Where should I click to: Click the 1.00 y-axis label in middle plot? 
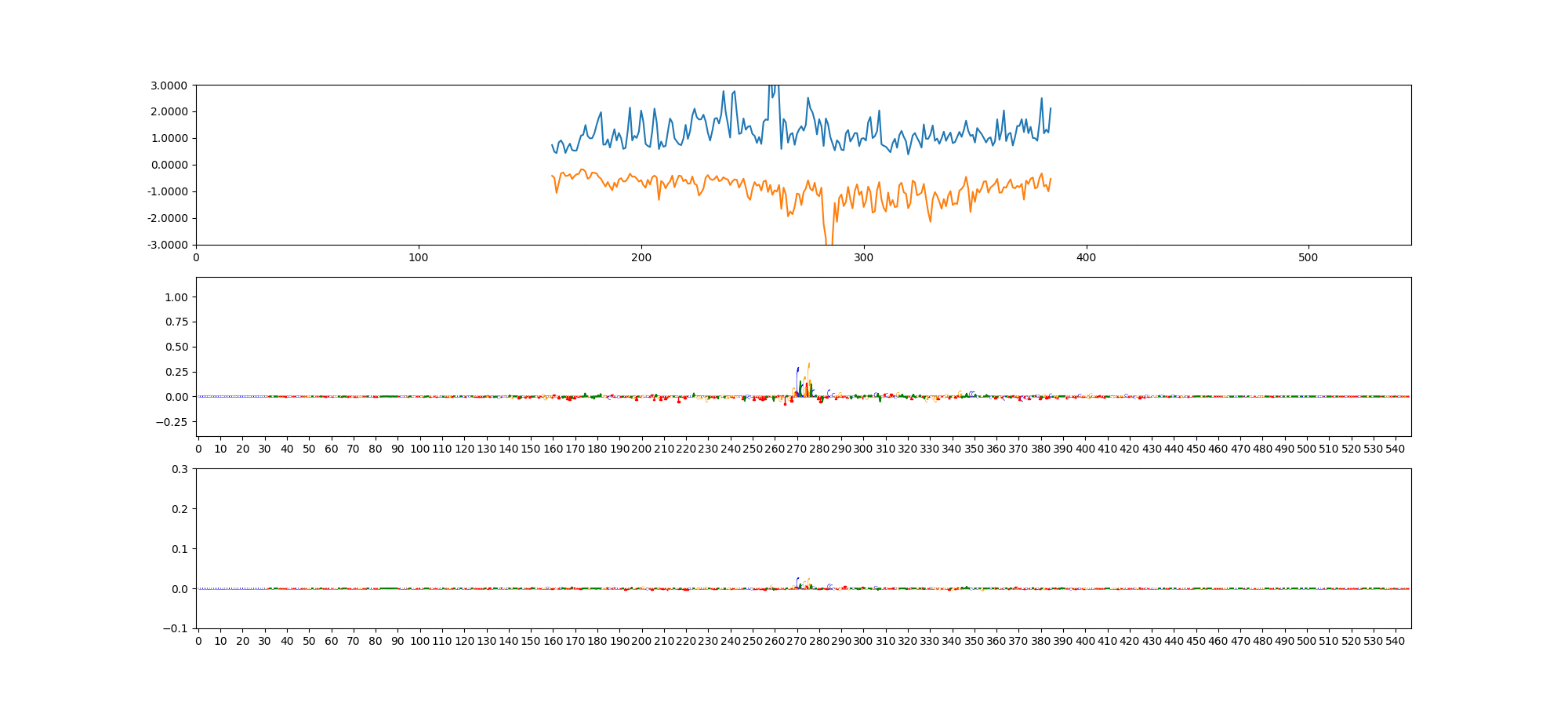point(176,297)
